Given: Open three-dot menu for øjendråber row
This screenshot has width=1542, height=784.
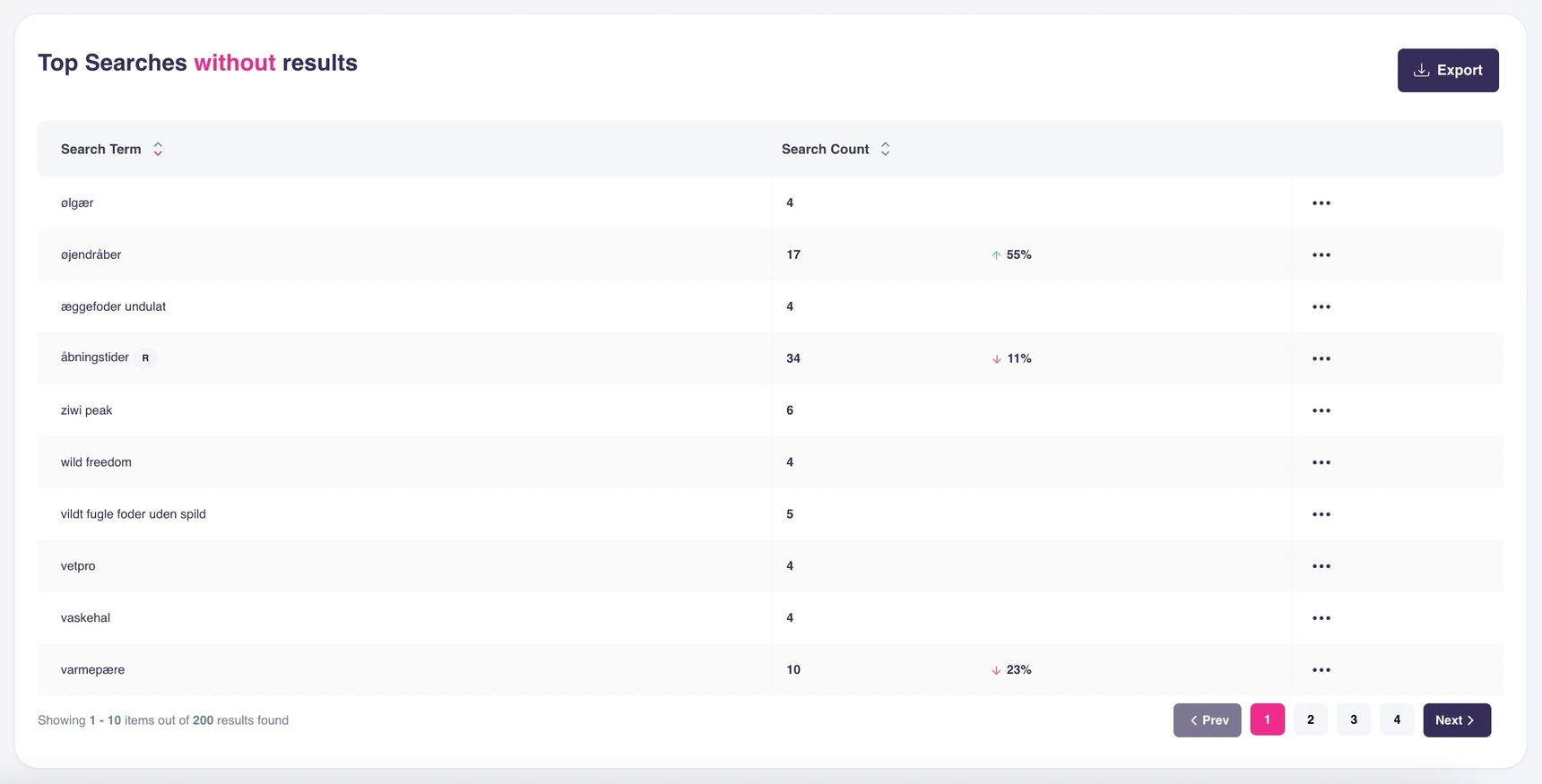Looking at the screenshot, I should pos(1321,255).
